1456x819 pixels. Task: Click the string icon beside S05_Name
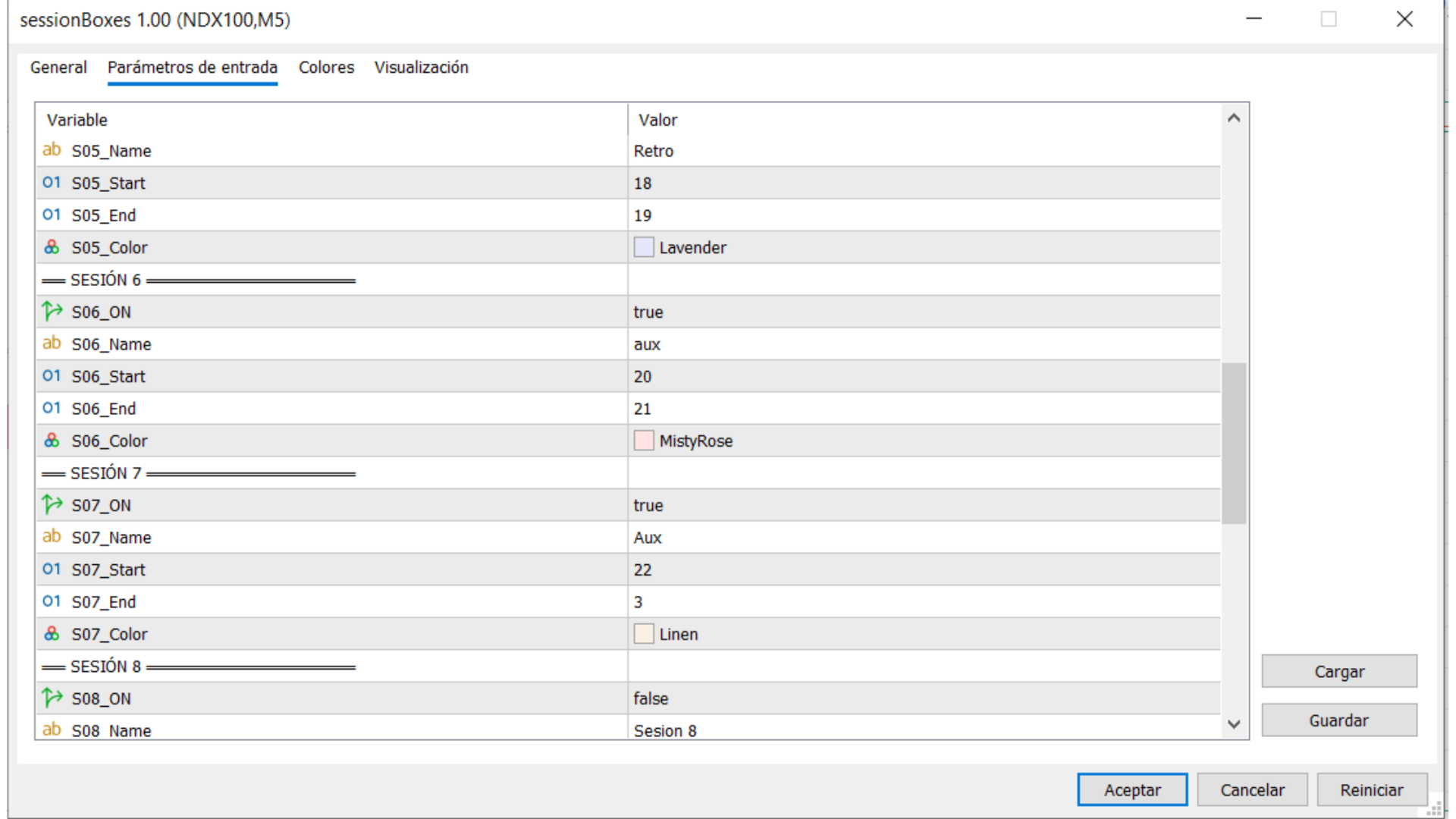pos(52,150)
